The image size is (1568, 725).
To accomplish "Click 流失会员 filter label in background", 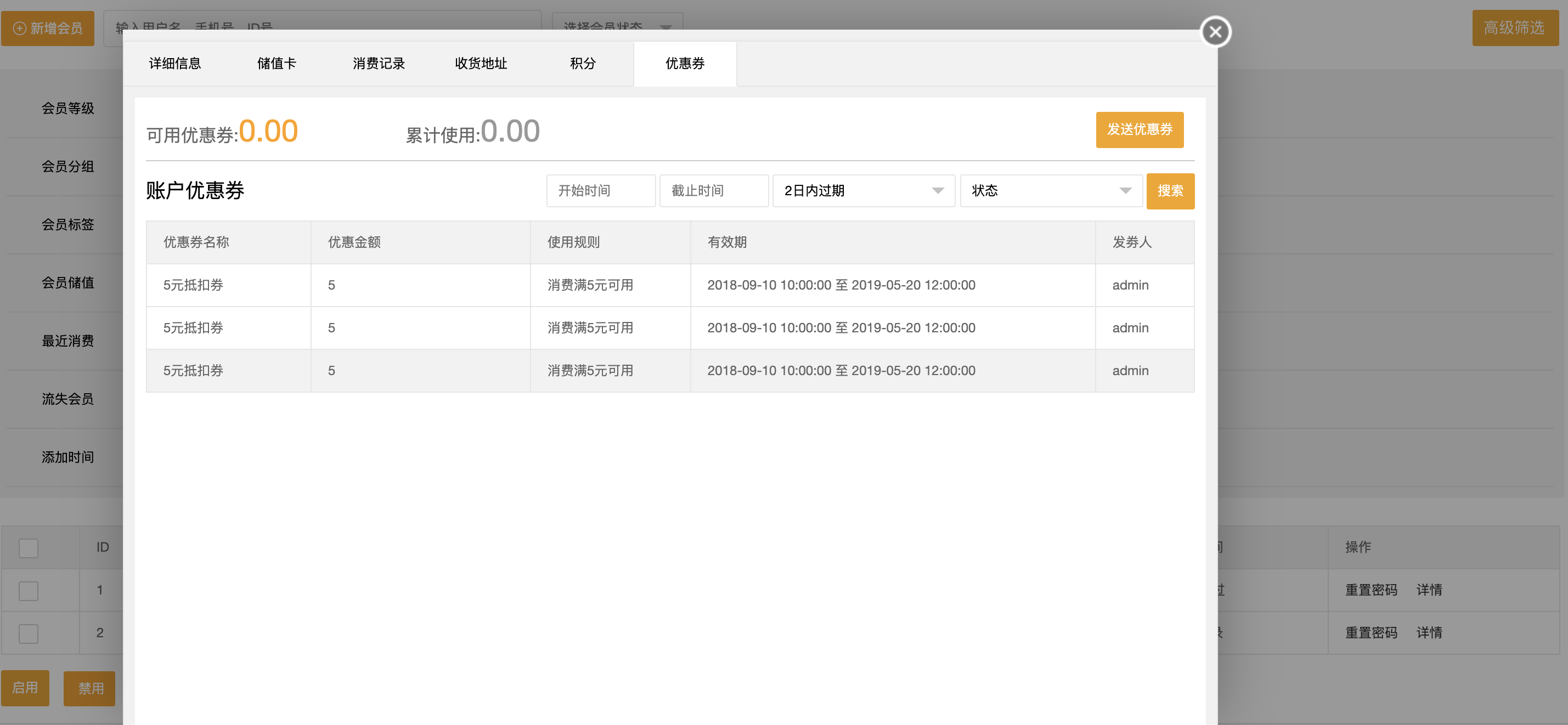I will click(67, 399).
